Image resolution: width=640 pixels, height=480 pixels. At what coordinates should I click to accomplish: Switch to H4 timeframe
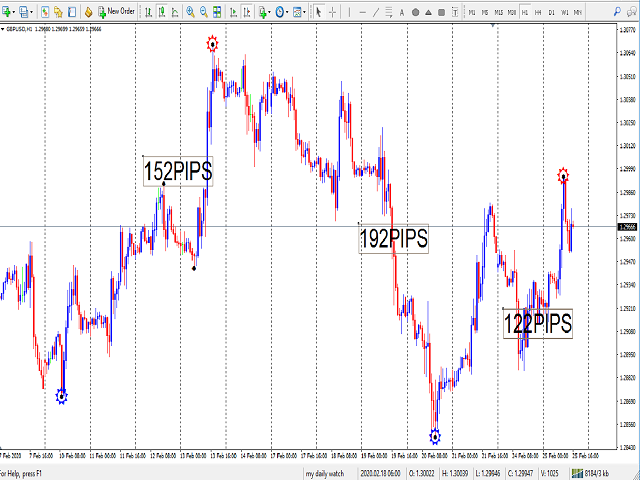click(538, 12)
